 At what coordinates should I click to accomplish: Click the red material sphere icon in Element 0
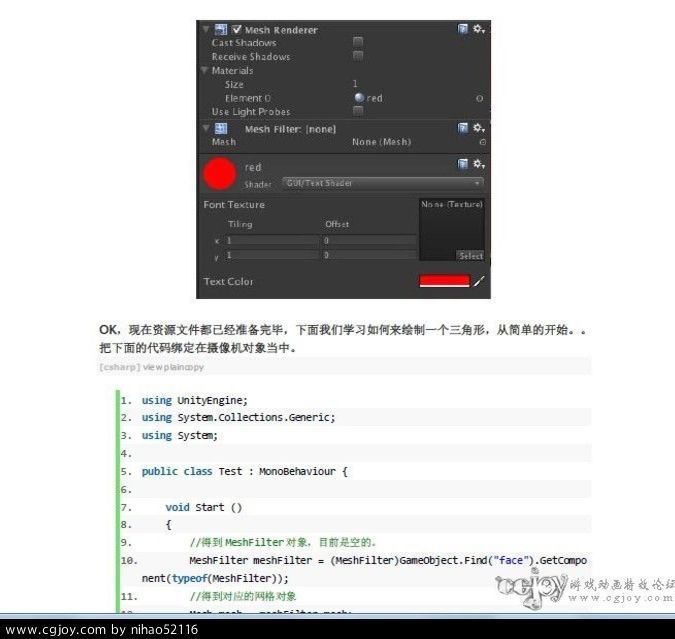click(x=359, y=98)
